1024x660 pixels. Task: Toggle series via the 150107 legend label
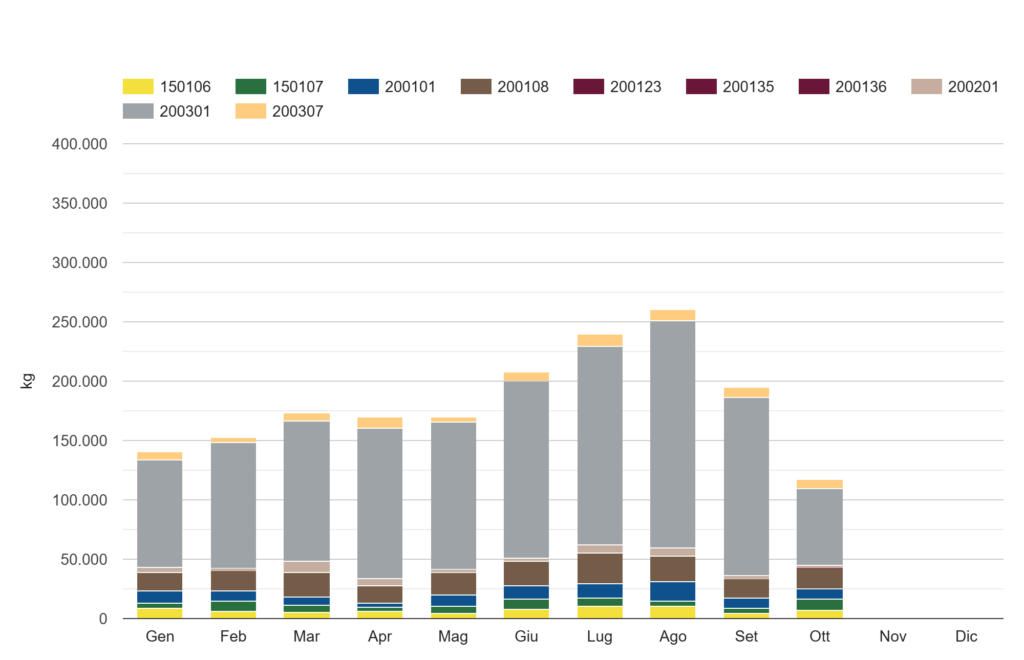tap(298, 87)
